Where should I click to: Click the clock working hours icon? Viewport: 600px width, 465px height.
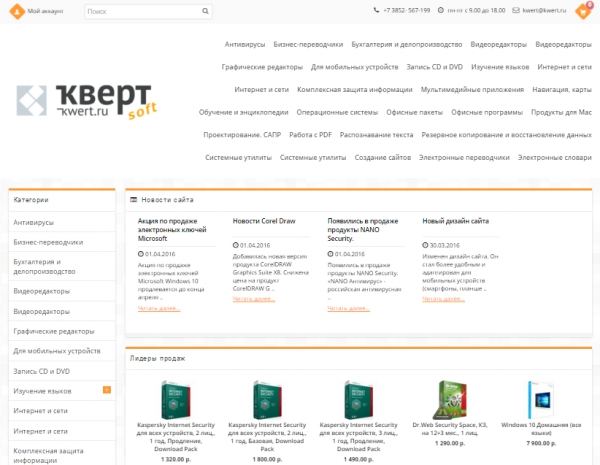(441, 10)
